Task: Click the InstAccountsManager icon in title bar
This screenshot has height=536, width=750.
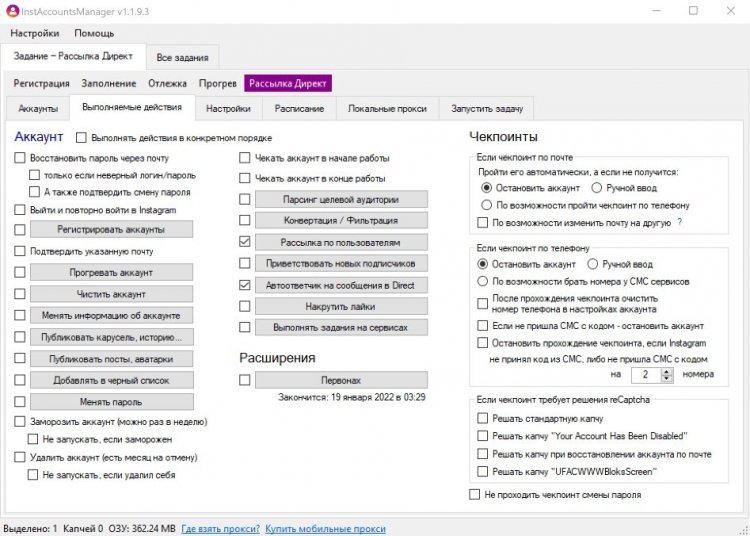Action: coord(11,11)
